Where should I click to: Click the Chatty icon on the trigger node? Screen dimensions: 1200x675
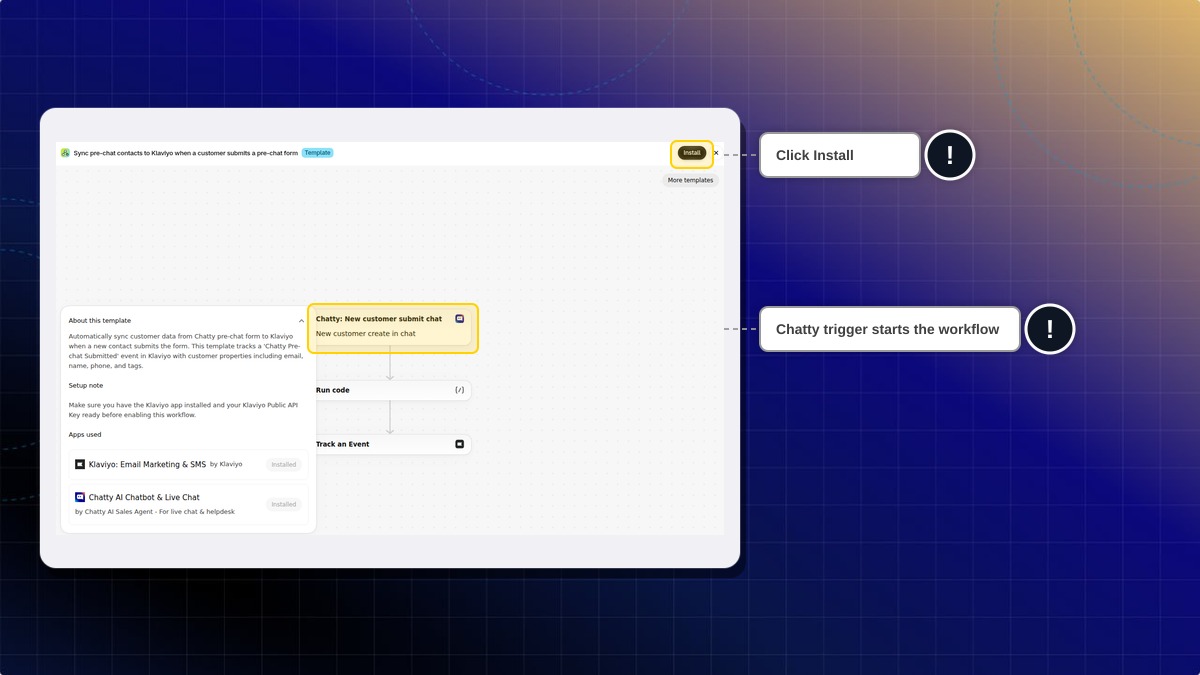(460, 318)
